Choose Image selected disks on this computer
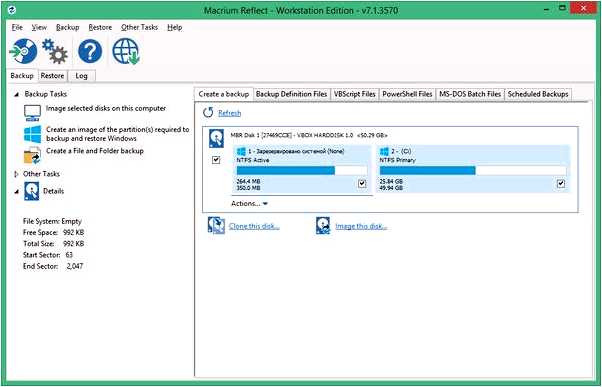Image resolution: width=602 pixels, height=387 pixels. pyautogui.click(x=106, y=108)
